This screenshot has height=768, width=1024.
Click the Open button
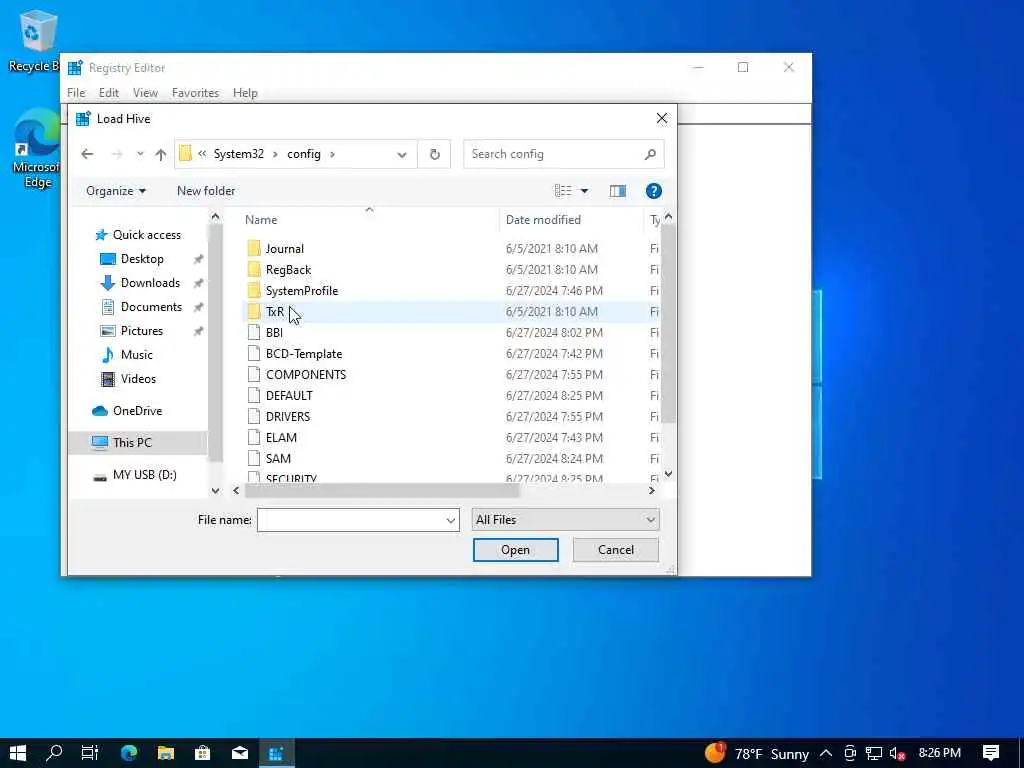tap(515, 550)
